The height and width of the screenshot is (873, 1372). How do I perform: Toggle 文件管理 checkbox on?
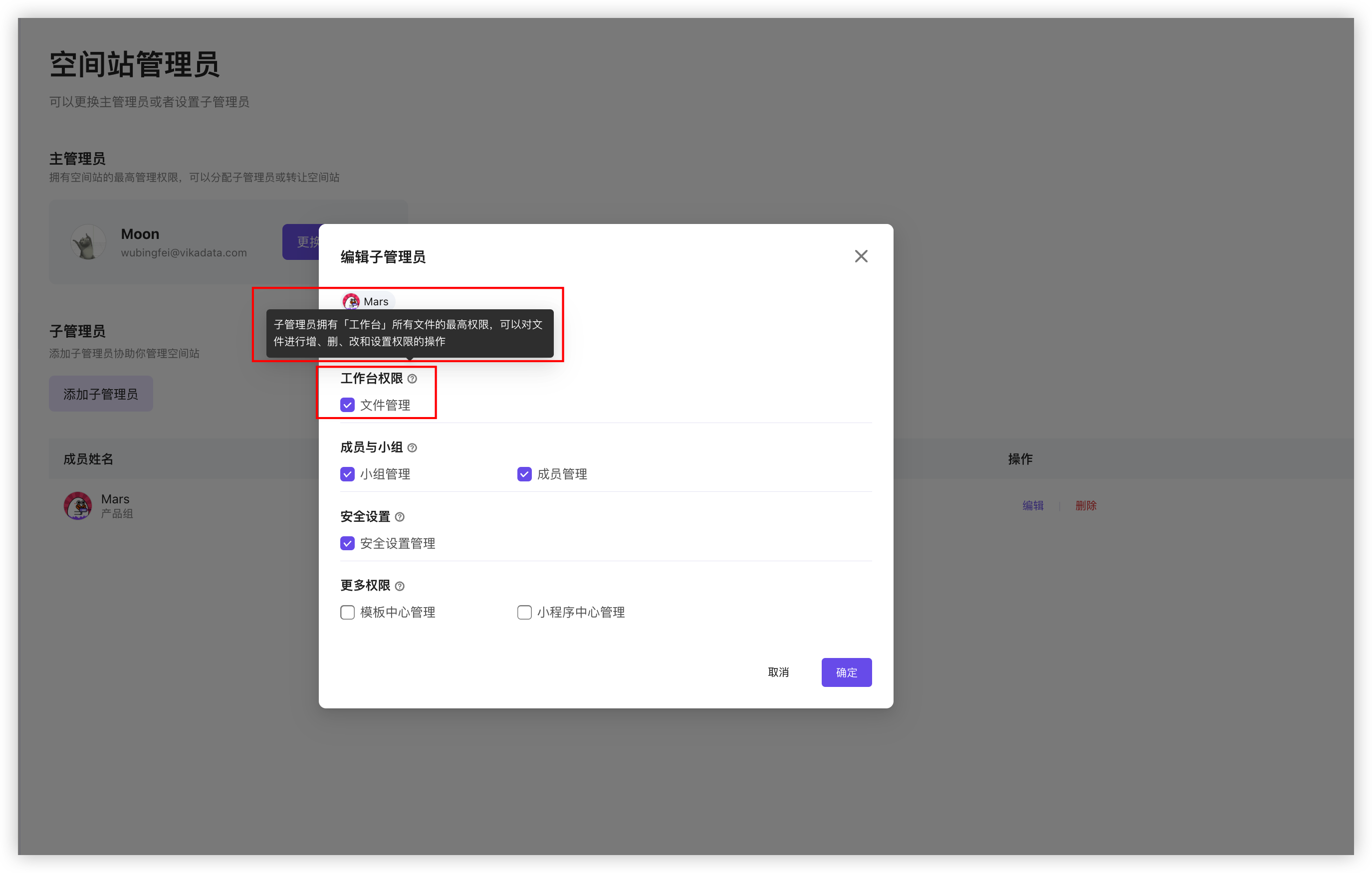coord(347,404)
